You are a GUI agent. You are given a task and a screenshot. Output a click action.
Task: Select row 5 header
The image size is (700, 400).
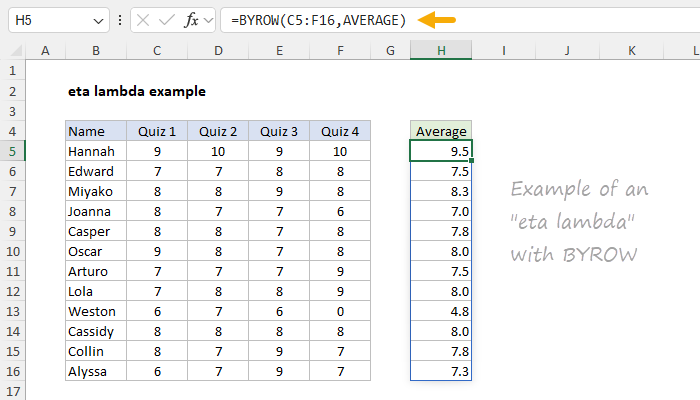pos(14,151)
